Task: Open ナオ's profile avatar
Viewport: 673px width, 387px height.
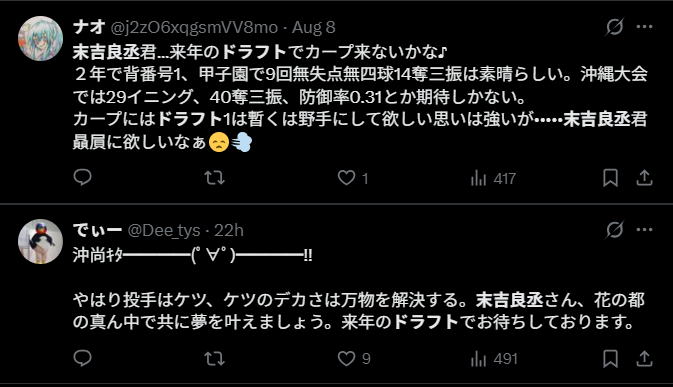Action: tap(40, 39)
